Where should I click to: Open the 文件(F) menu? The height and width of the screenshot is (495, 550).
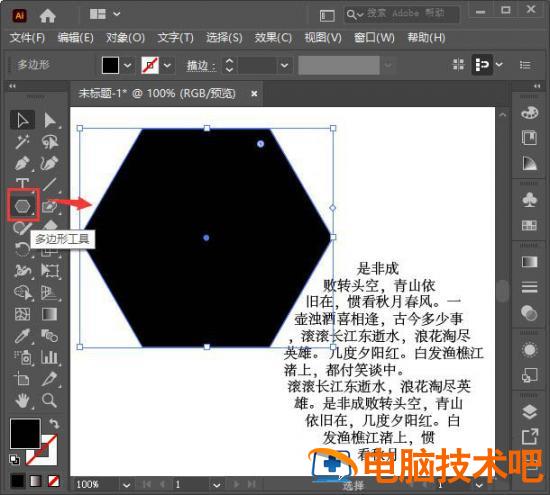tap(27, 38)
